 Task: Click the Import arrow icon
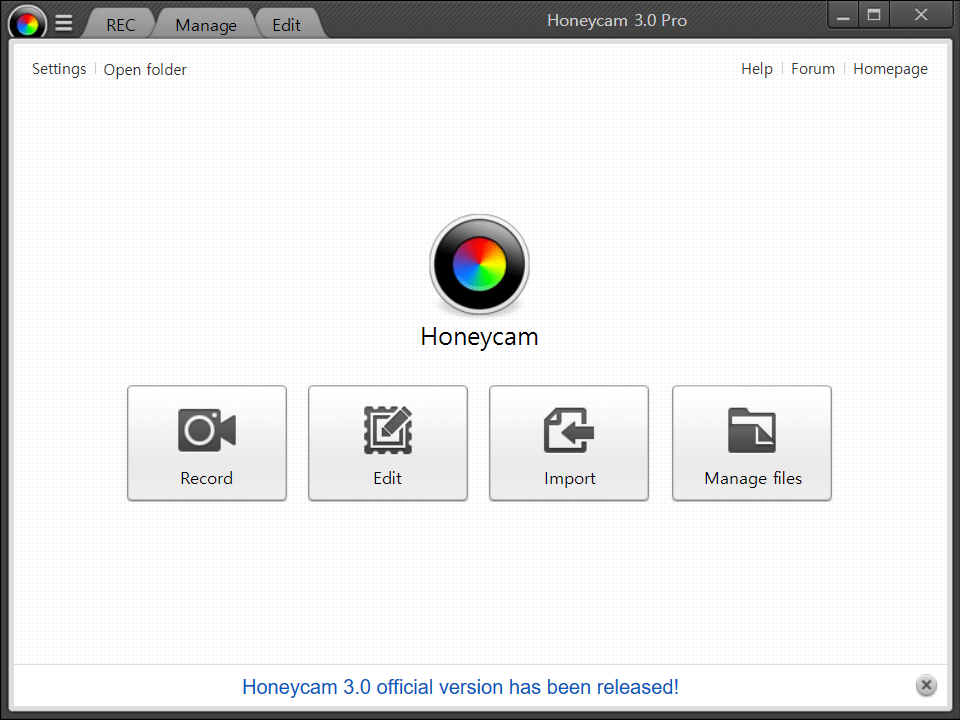pyautogui.click(x=568, y=428)
